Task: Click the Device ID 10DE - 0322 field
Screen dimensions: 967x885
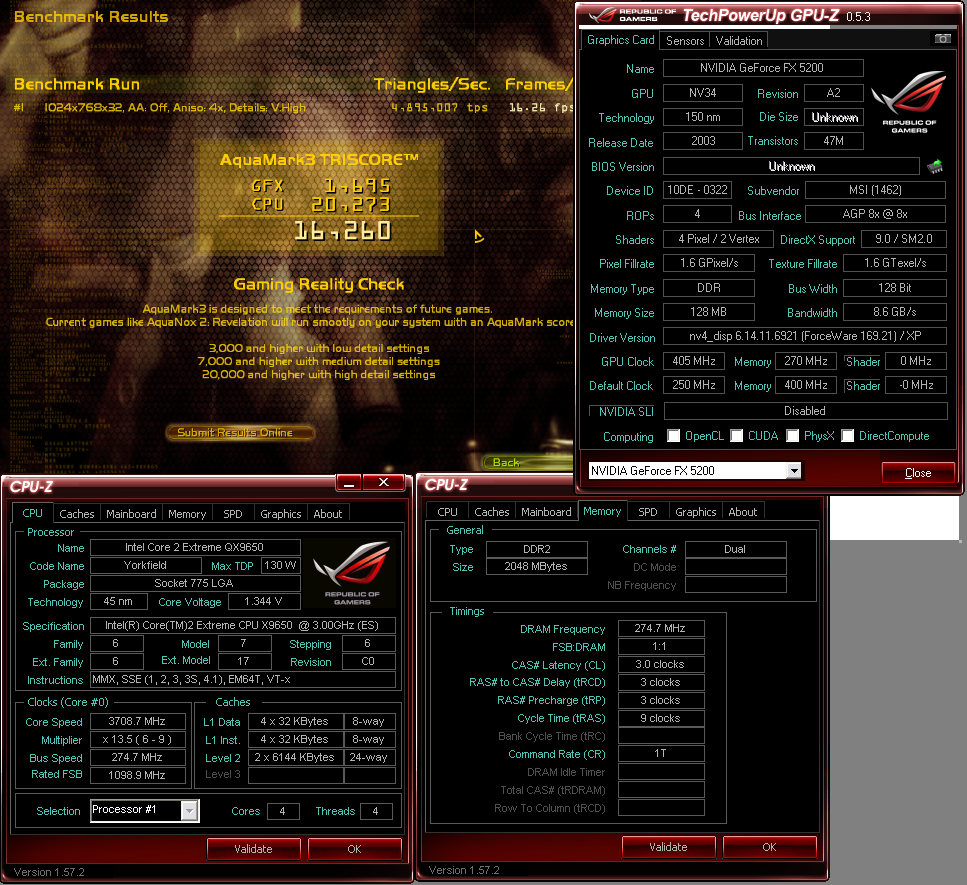Action: click(x=697, y=190)
